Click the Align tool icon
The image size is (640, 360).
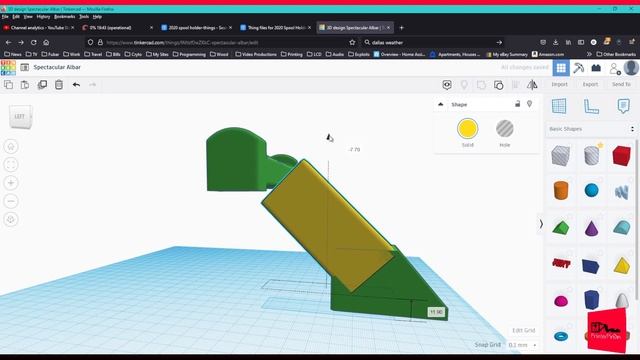pos(515,84)
